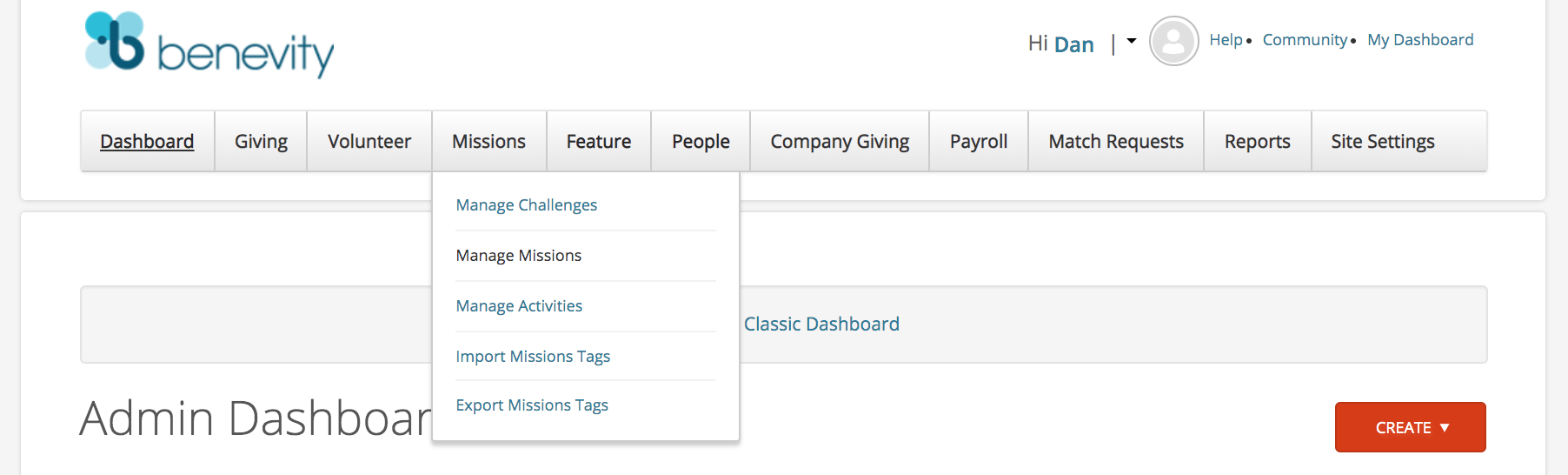
Task: Choose Manage Activities in Missions menu
Action: pos(519,306)
